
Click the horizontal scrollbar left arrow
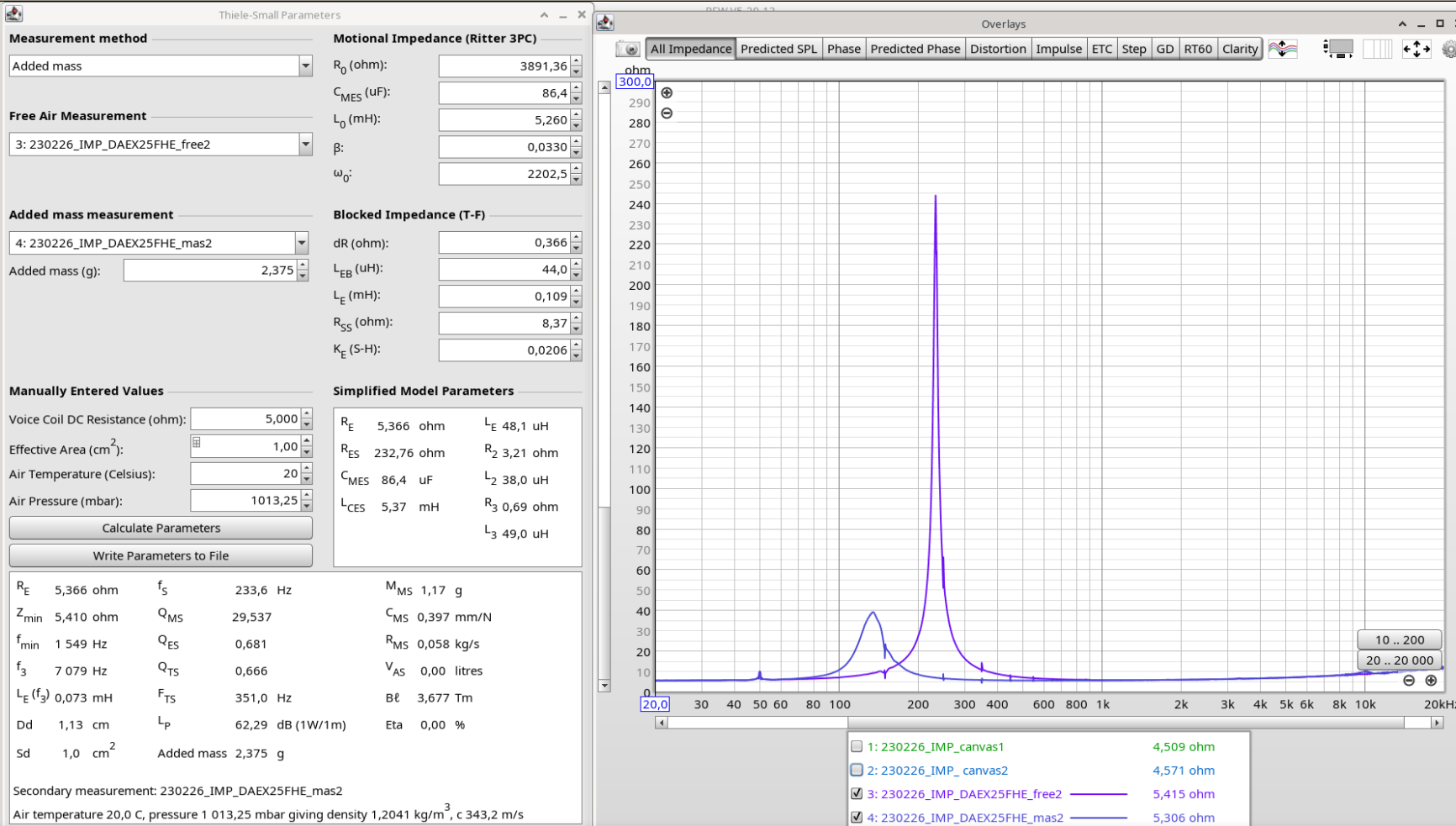(662, 723)
